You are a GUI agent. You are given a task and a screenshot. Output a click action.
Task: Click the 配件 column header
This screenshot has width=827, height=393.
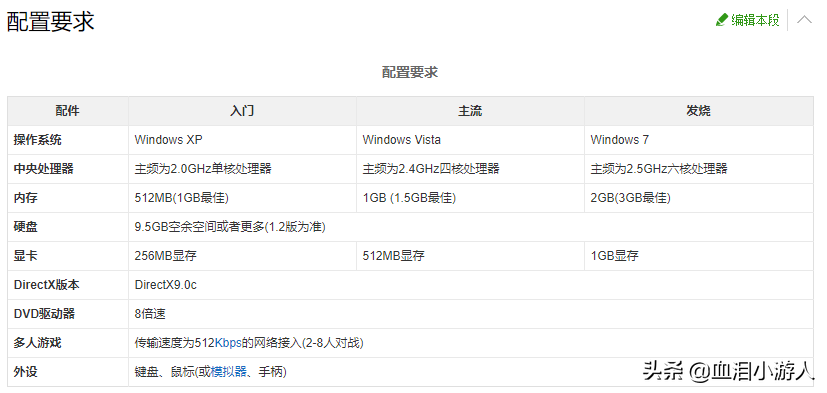tap(68, 111)
